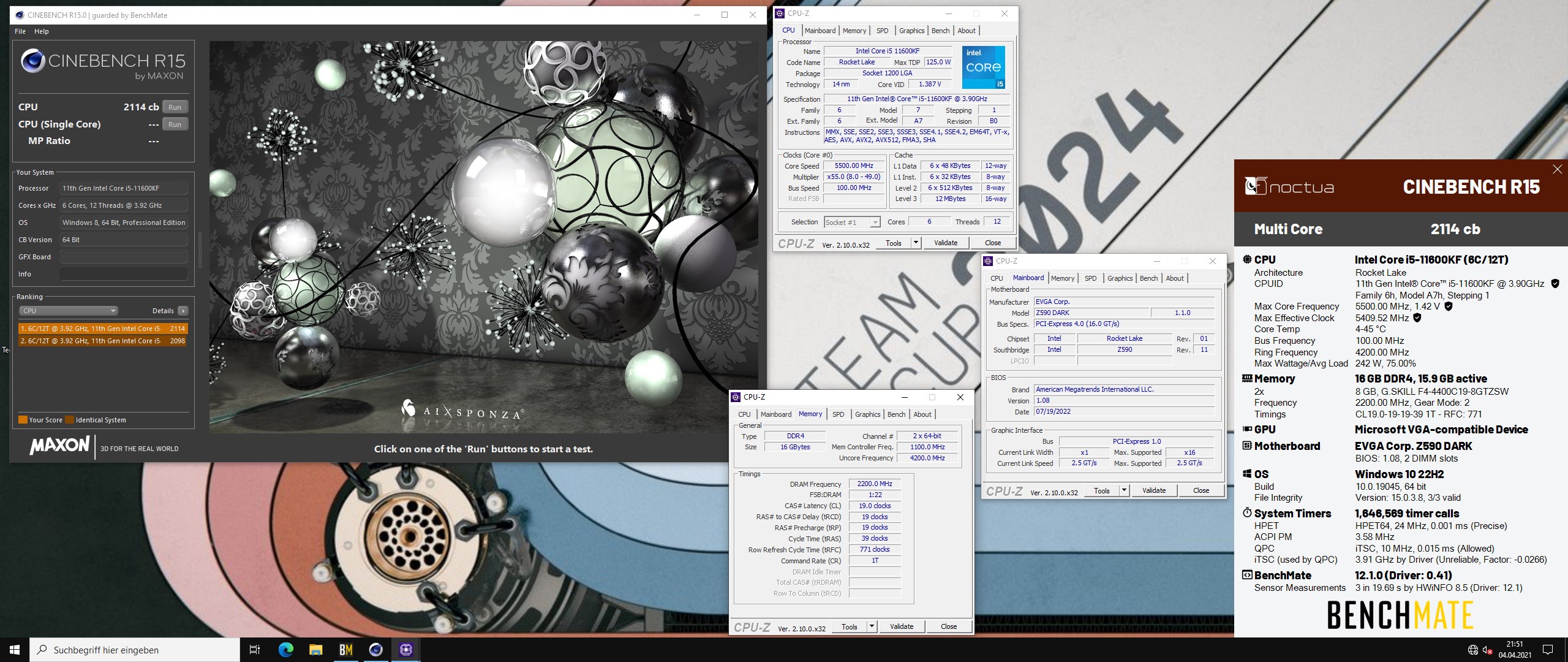Click the CPU-Z Mainboard window title icon
The width and height of the screenshot is (1568, 662).
coord(988,261)
